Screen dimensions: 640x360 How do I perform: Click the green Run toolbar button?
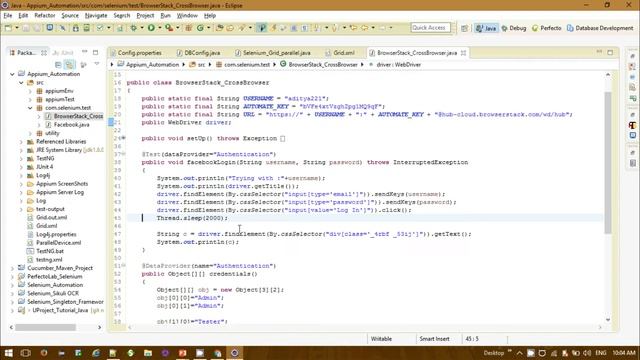(151, 28)
